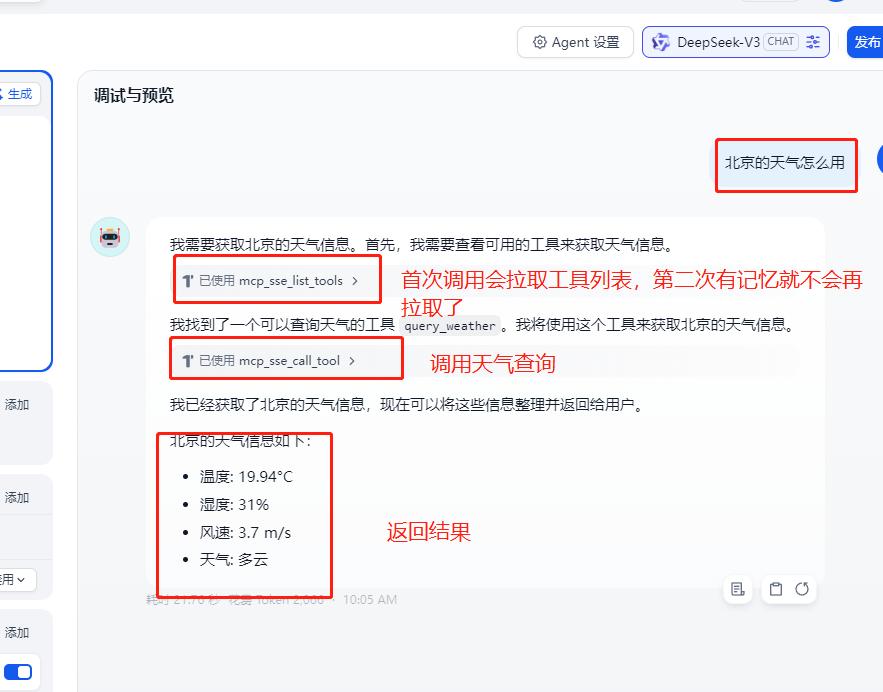This screenshot has width=883, height=692.
Task: Click the hammer icon beside mcp_sse_list_tools
Action: coord(187,281)
